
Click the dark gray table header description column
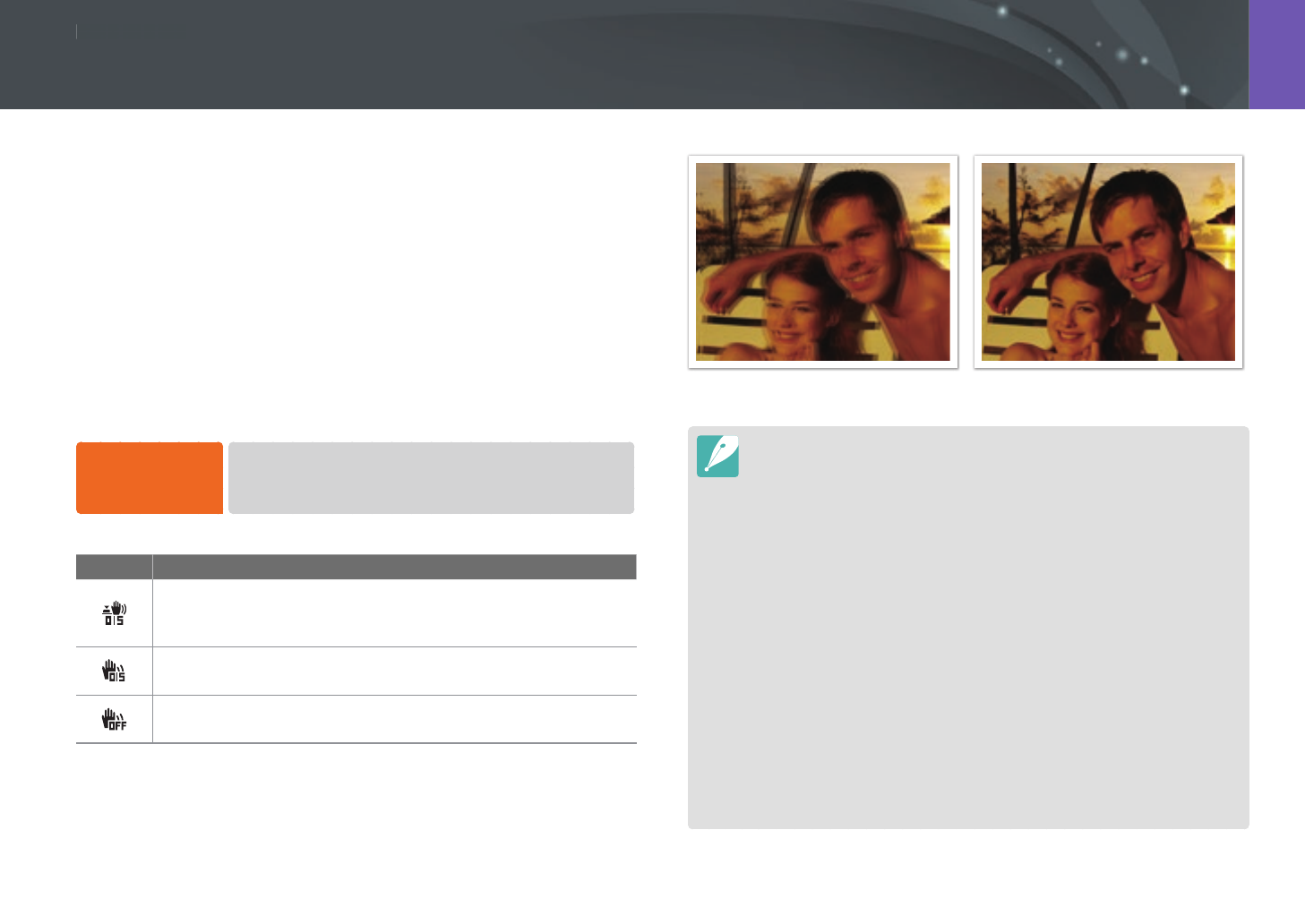point(394,567)
